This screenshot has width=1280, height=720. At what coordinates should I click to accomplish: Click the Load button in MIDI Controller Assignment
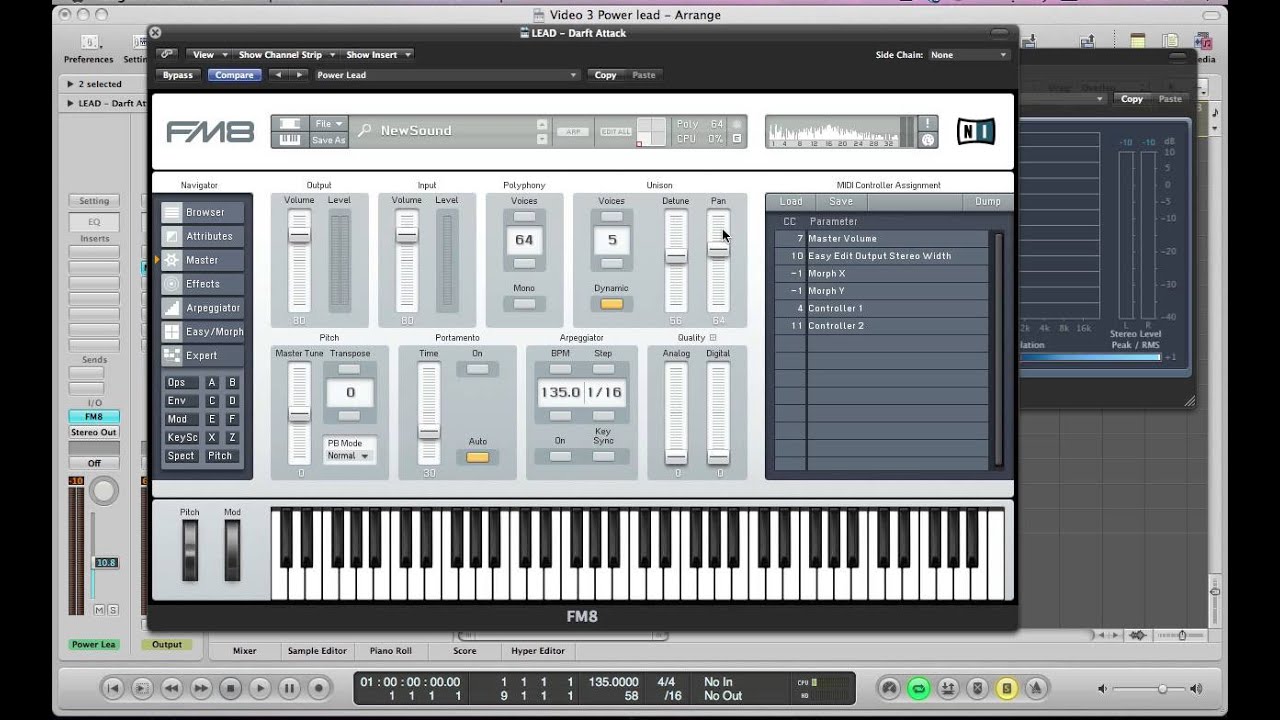pyautogui.click(x=791, y=201)
